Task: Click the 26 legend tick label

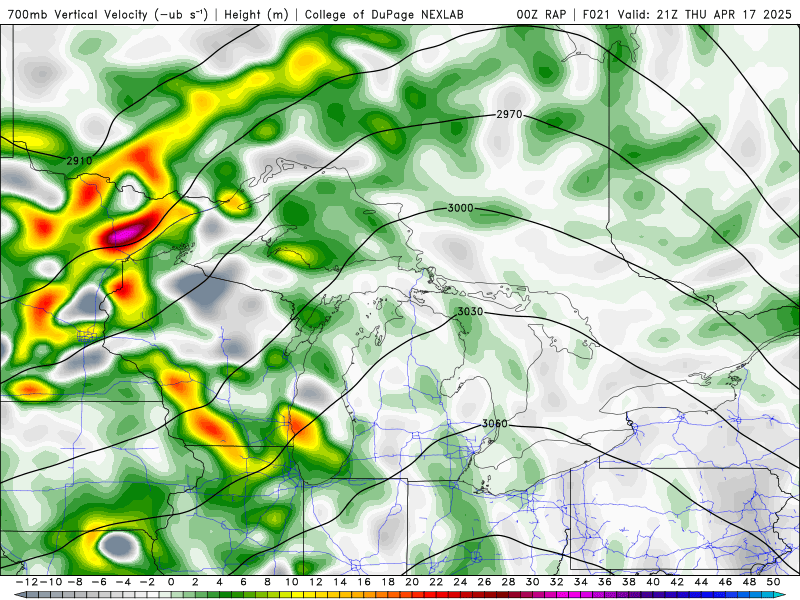Action: pyautogui.click(x=484, y=582)
